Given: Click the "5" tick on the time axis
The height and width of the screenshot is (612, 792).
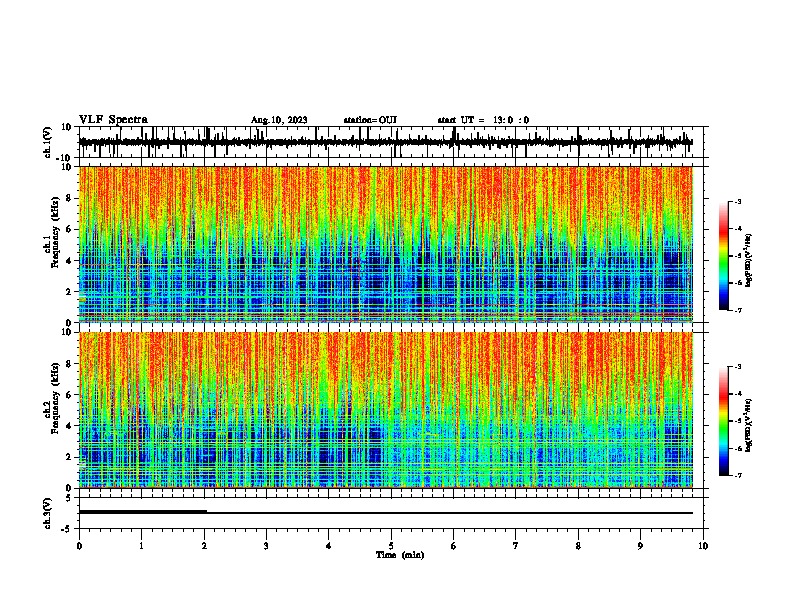Looking at the screenshot, I should [391, 546].
